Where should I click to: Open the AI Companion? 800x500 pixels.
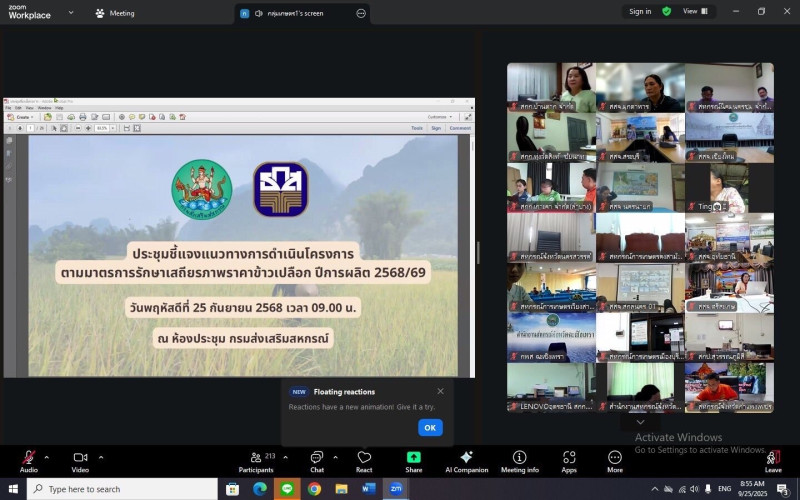point(466,459)
